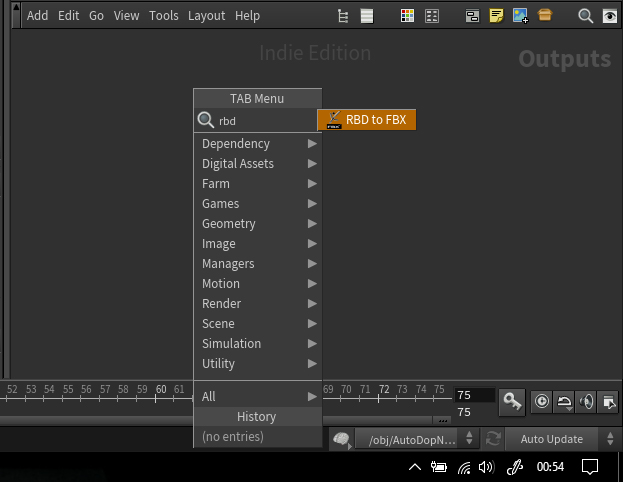Click the find node magnifier icon
The width and height of the screenshot is (623, 482).
(585, 16)
